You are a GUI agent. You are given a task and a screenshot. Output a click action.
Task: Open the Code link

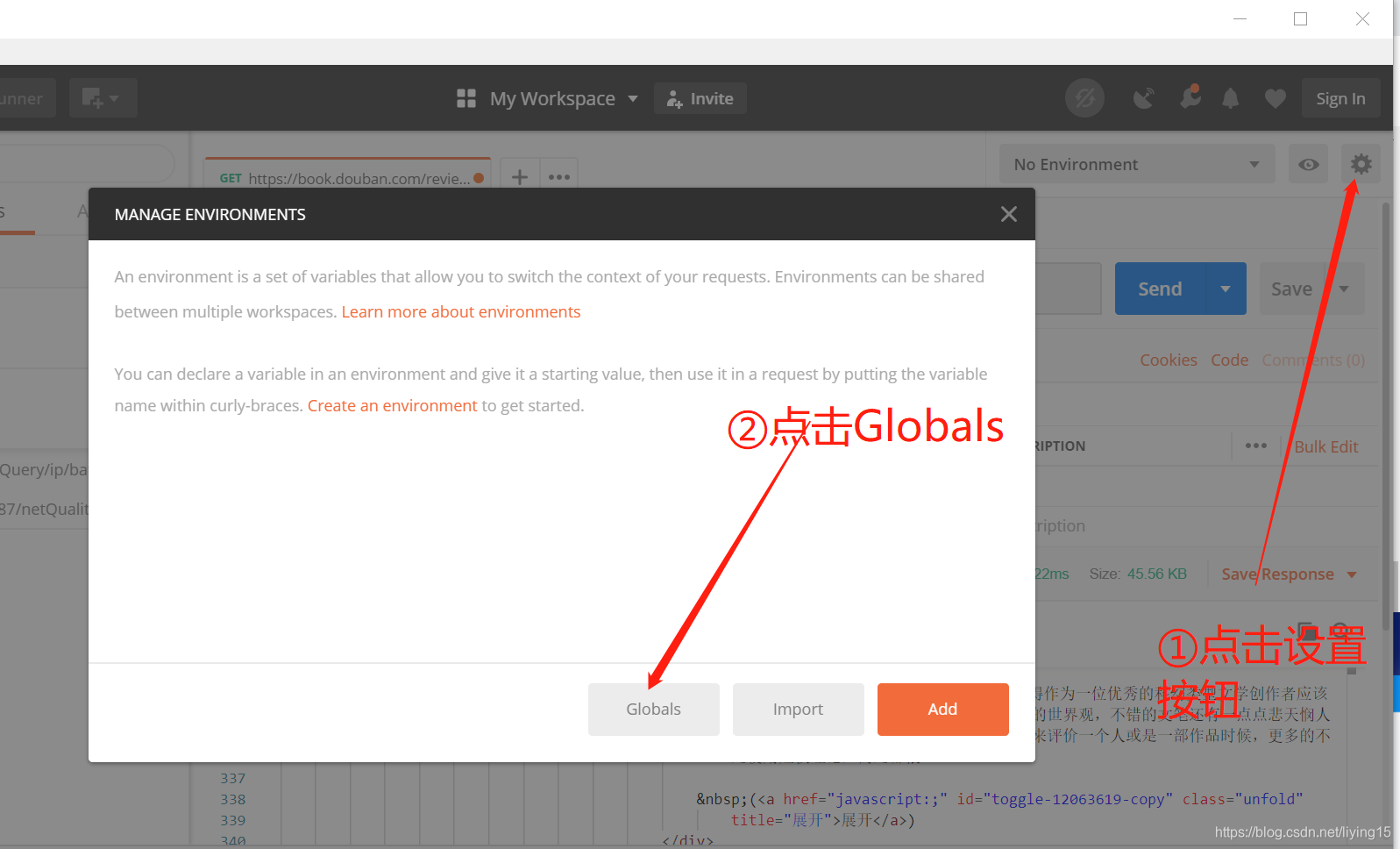1229,360
